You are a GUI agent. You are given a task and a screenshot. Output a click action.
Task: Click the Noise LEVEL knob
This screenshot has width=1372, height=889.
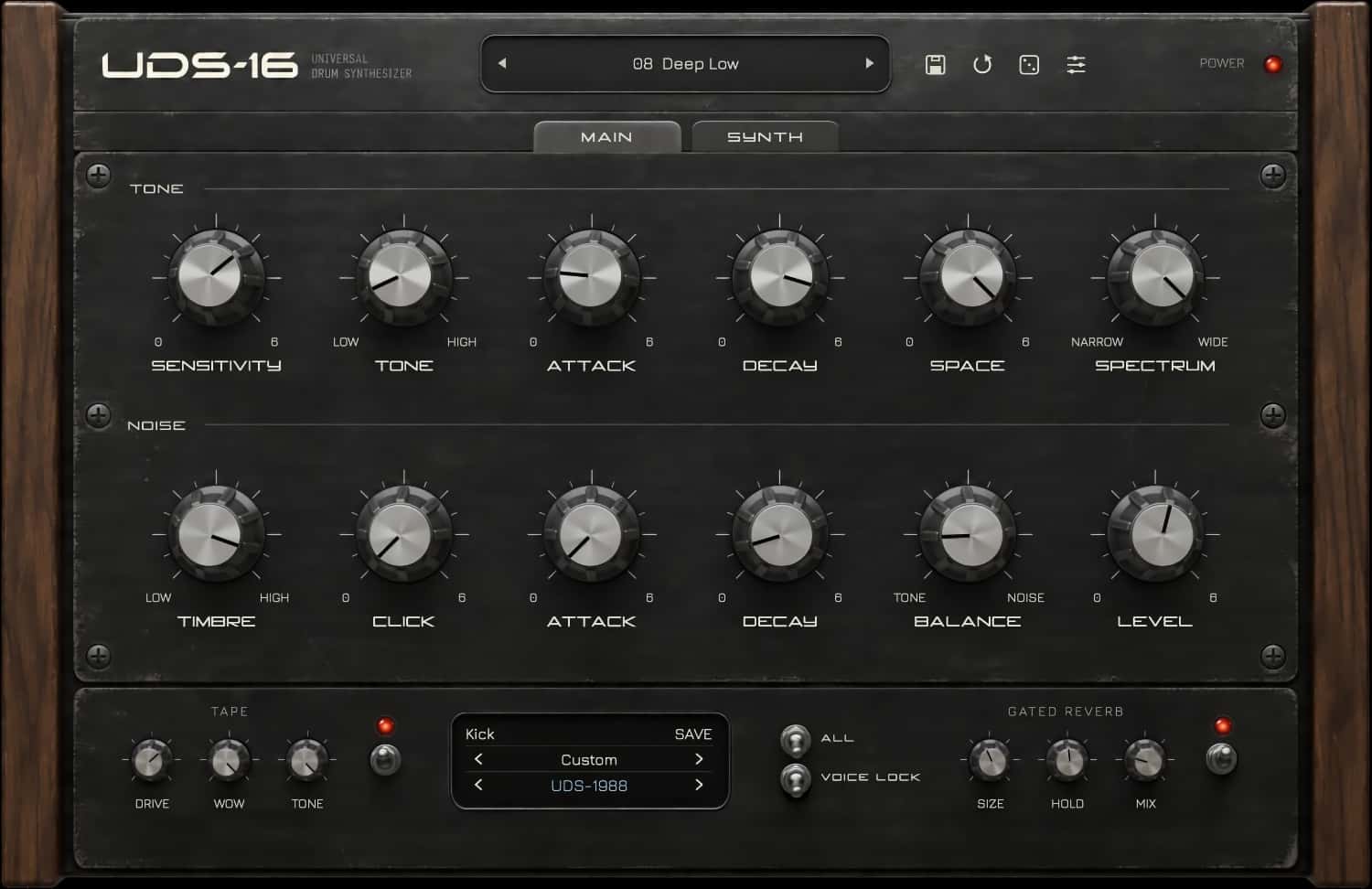[x=1155, y=535]
